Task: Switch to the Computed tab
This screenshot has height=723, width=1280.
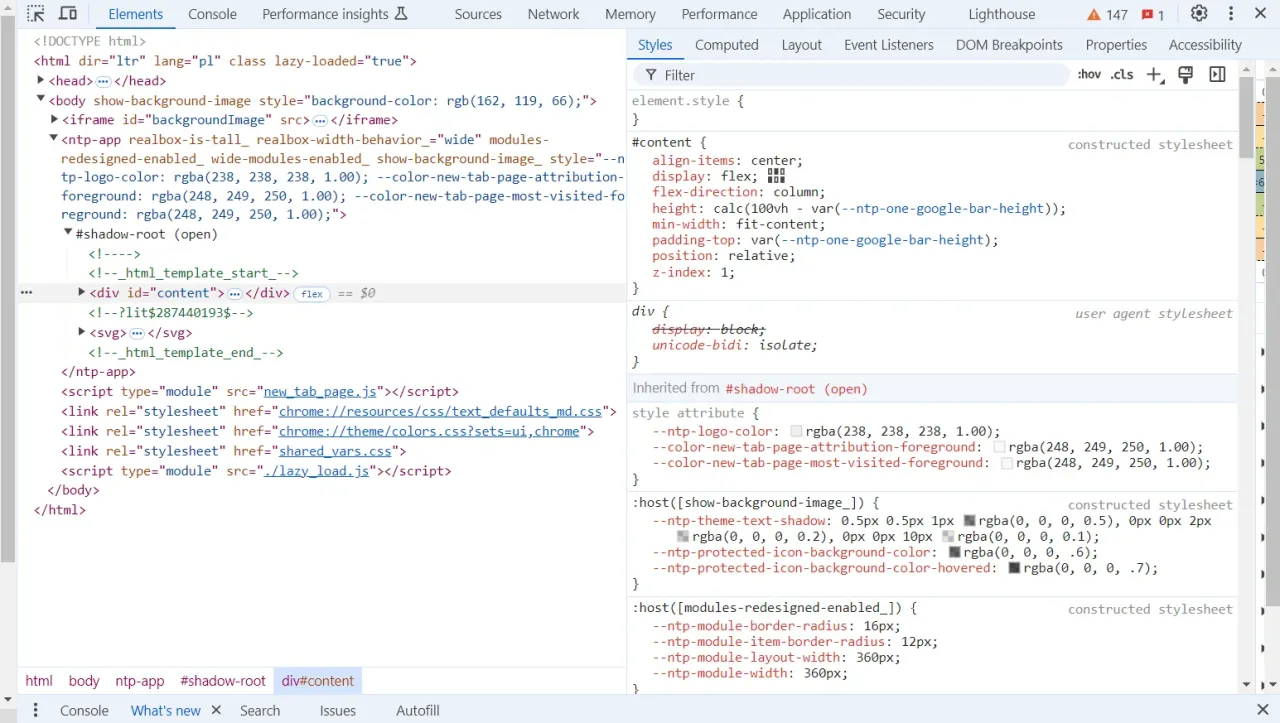Action: pyautogui.click(x=726, y=44)
